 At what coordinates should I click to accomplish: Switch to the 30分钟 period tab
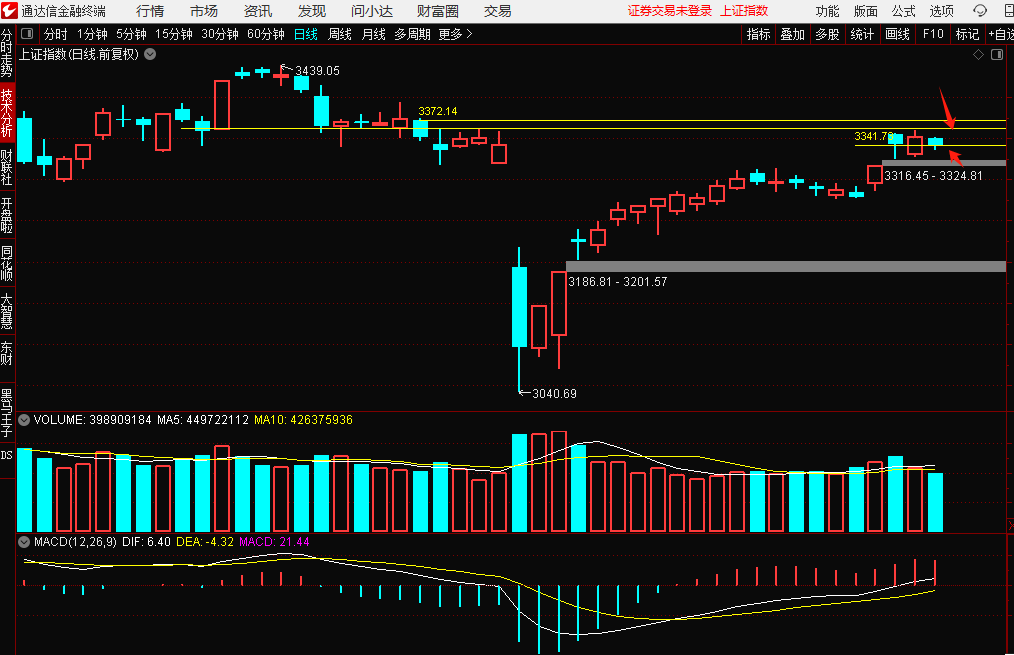point(220,34)
